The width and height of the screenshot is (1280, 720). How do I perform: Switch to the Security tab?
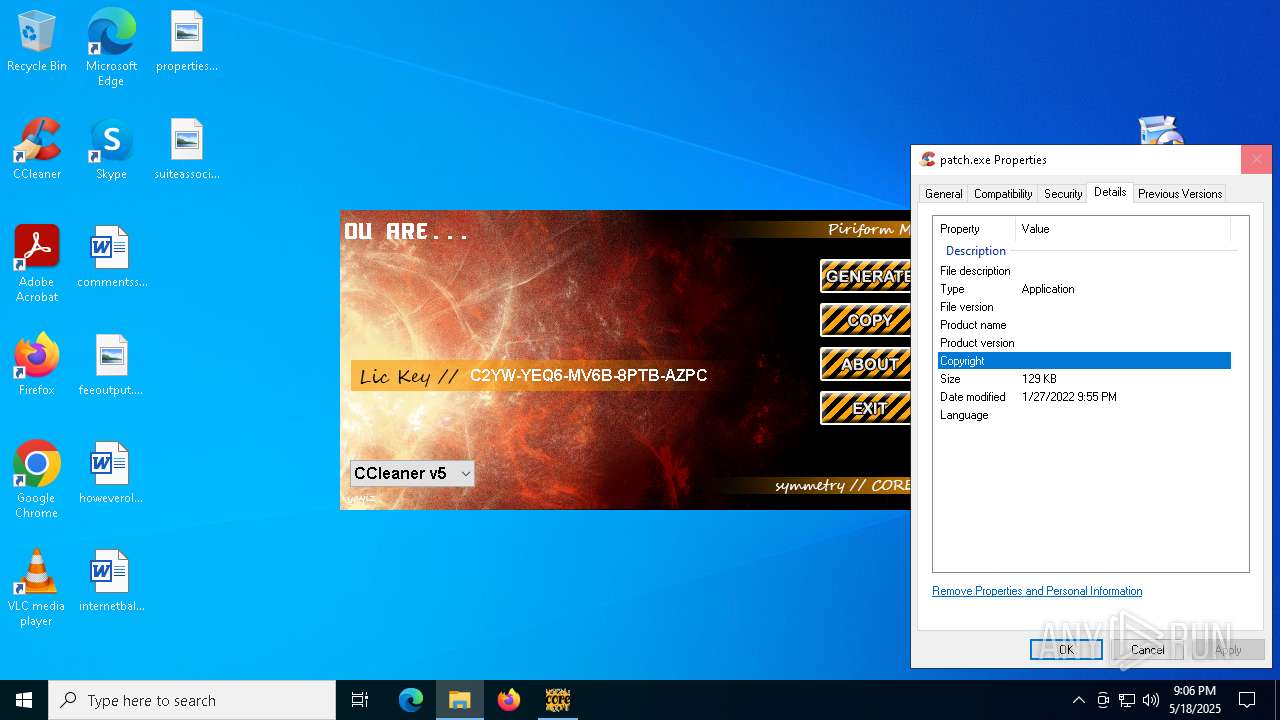point(1063,194)
